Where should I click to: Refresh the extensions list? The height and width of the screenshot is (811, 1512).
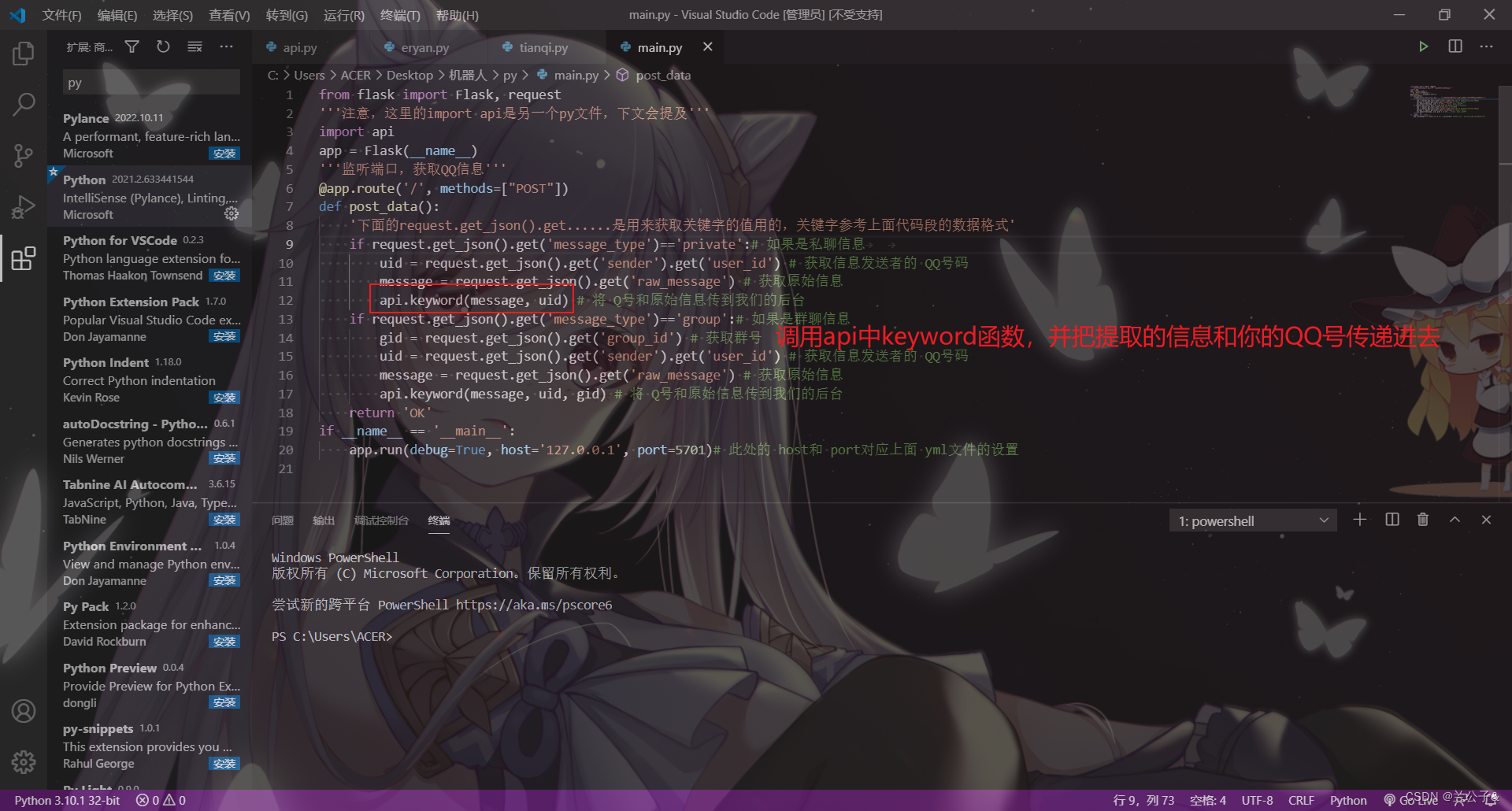coord(163,47)
